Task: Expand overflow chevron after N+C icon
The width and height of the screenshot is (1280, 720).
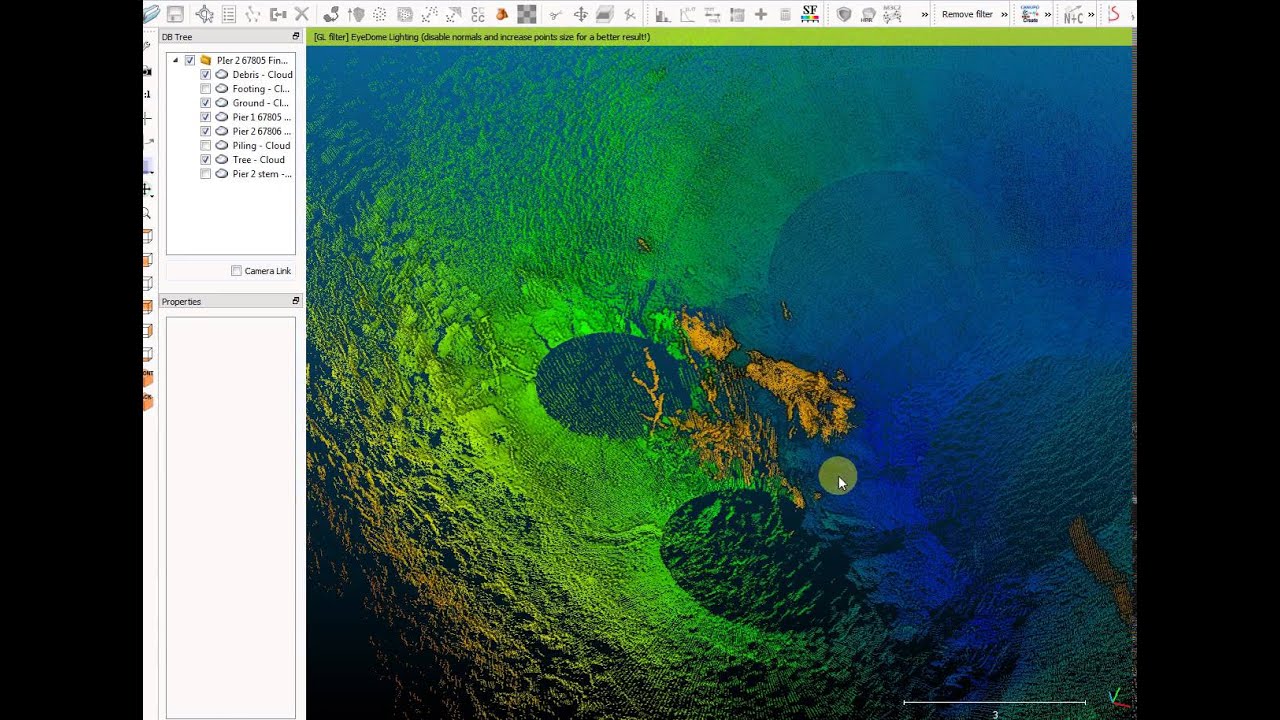Action: 1091,14
